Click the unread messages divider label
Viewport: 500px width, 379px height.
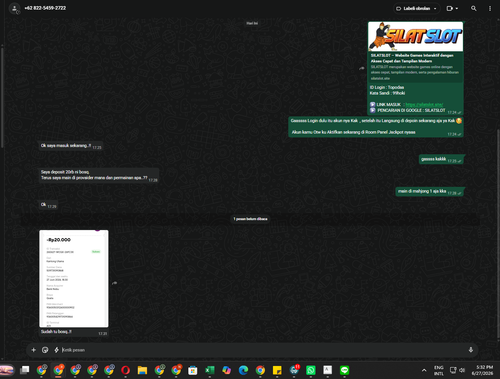250,219
